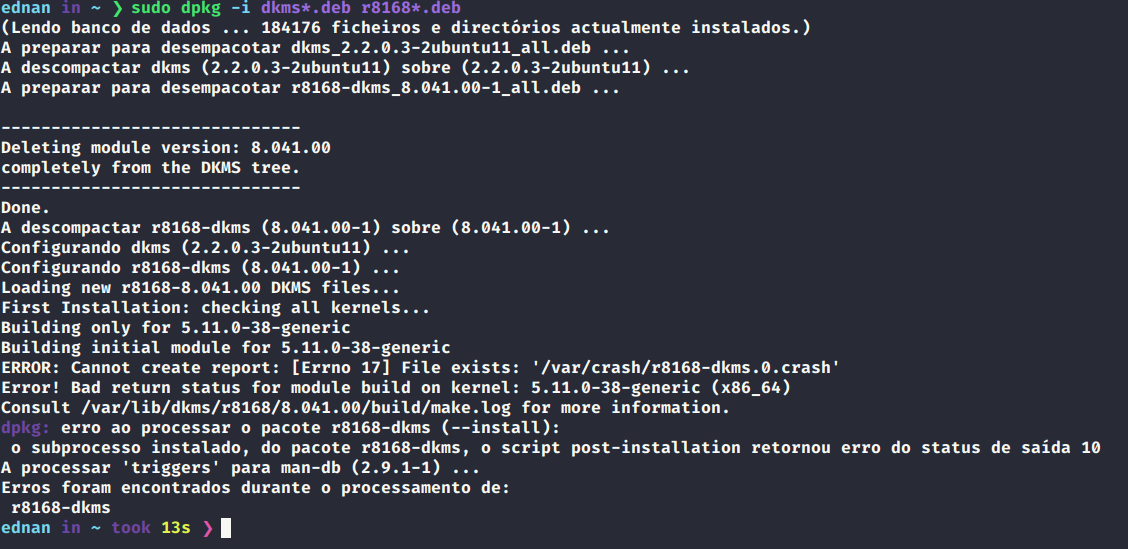Click the word 'sudo' in the command line
Screen dimensions: 1128x549
tap(151, 9)
